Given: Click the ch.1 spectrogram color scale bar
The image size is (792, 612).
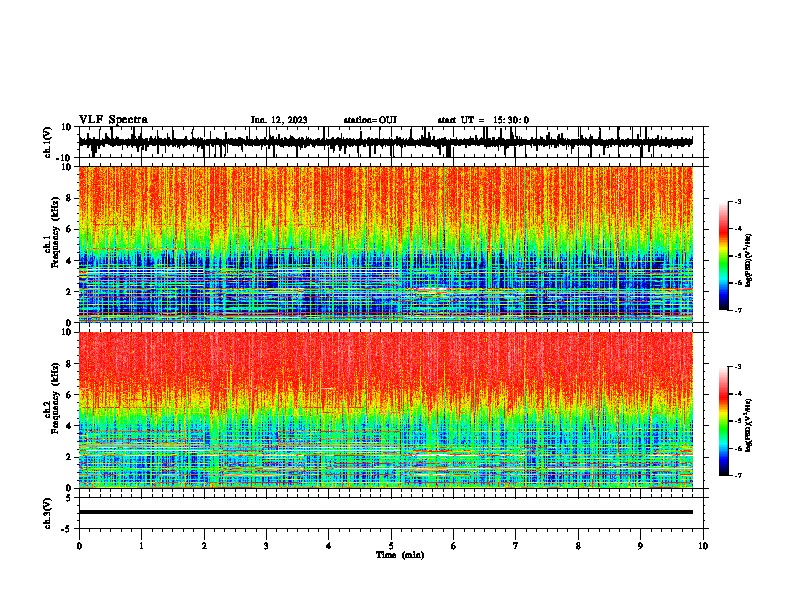Looking at the screenshot, I should tap(723, 256).
